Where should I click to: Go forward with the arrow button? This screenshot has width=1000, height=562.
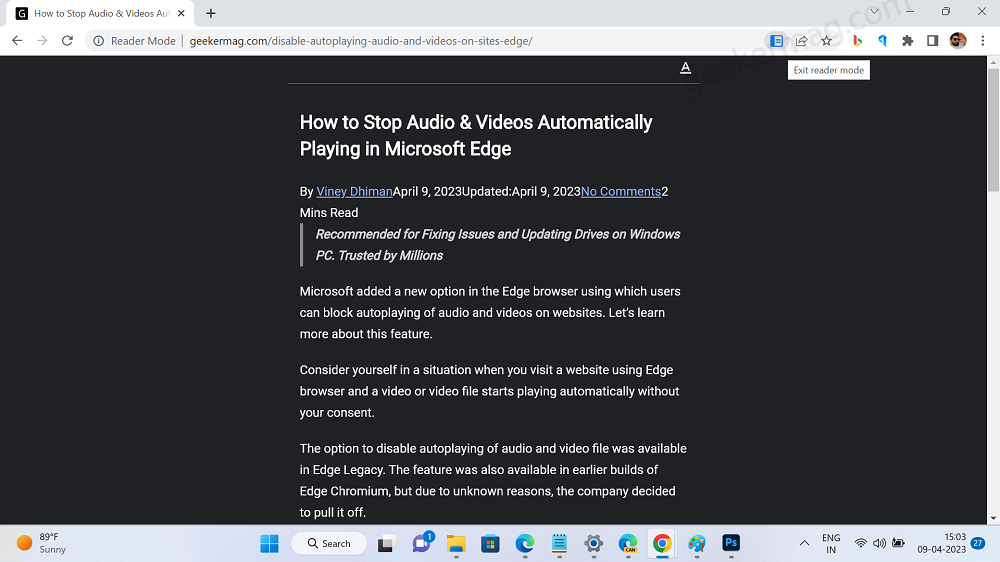pyautogui.click(x=42, y=41)
